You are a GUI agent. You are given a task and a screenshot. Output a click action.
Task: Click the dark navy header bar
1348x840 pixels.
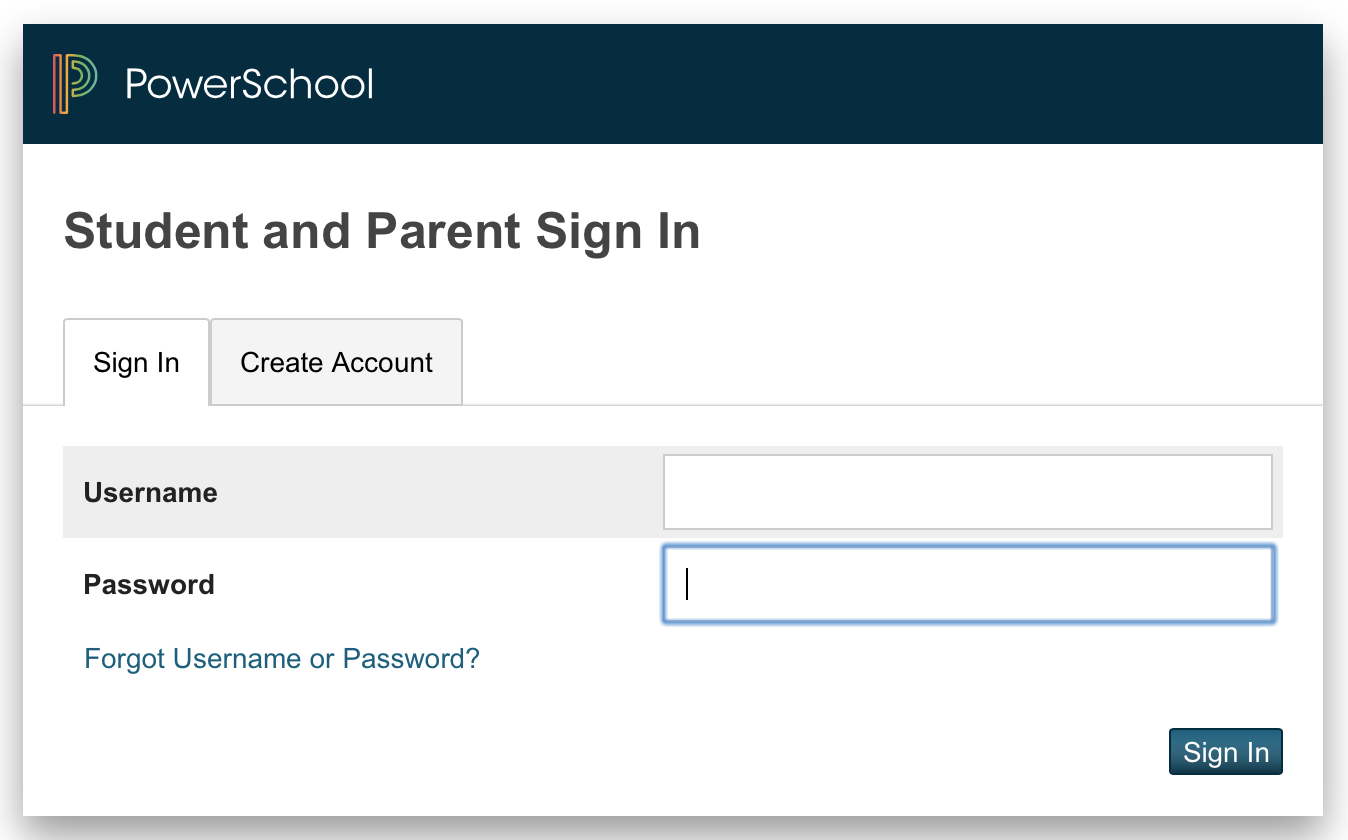tap(673, 84)
